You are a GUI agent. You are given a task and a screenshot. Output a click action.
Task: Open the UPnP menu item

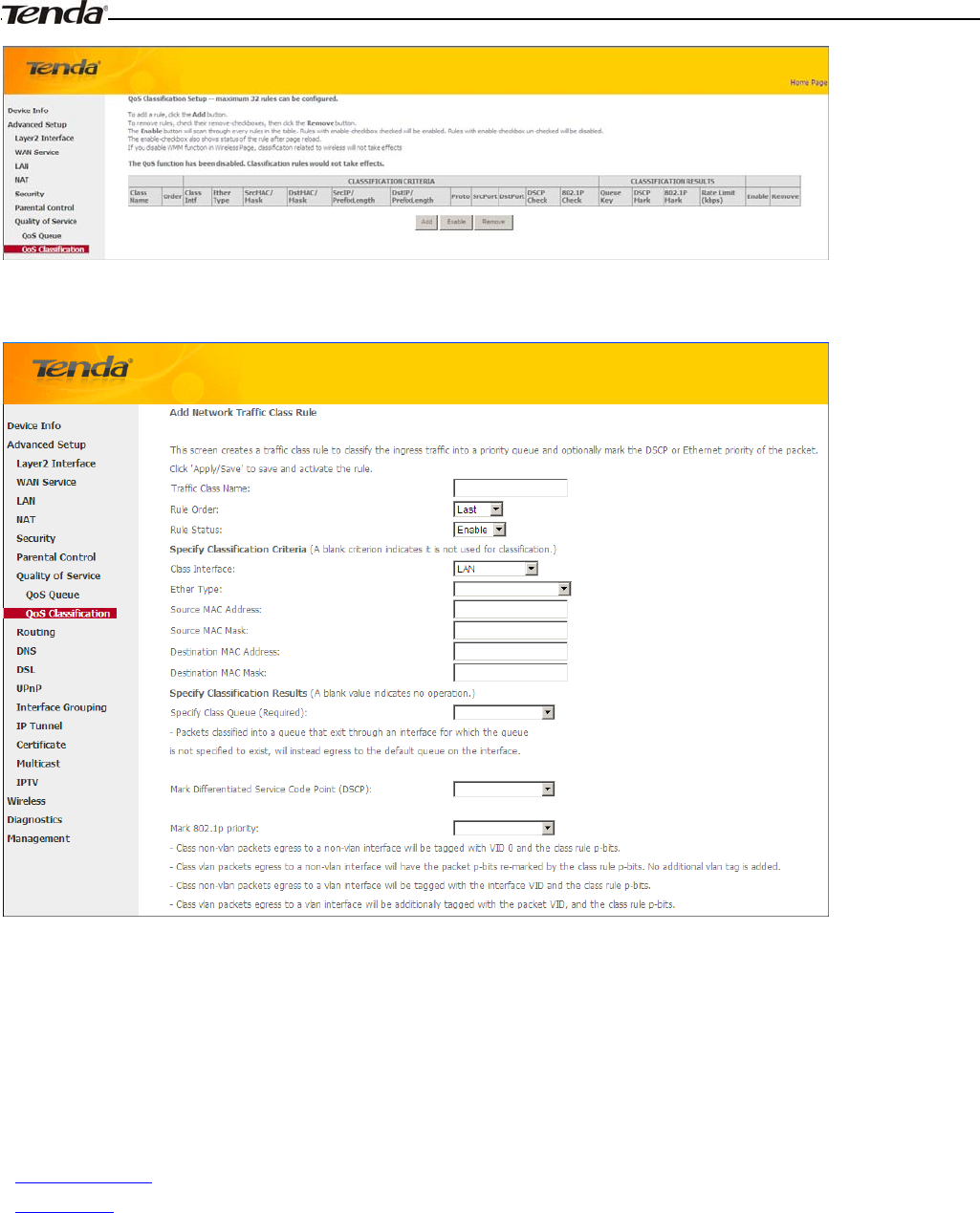pyautogui.click(x=29, y=689)
